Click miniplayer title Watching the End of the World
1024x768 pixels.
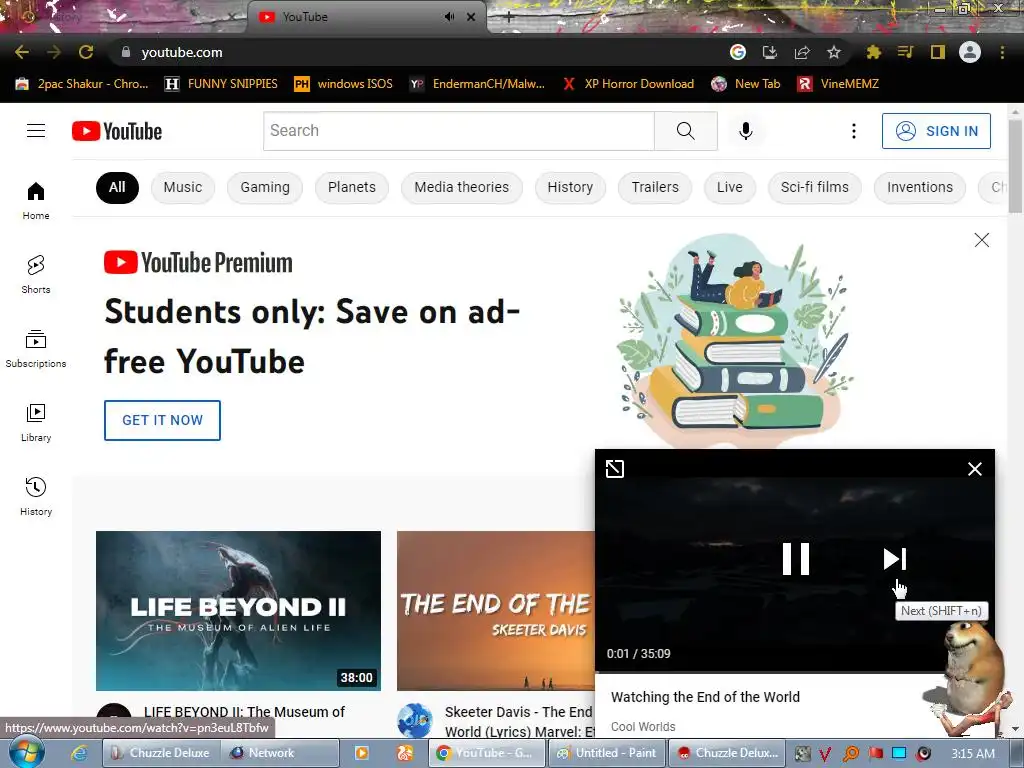point(705,697)
